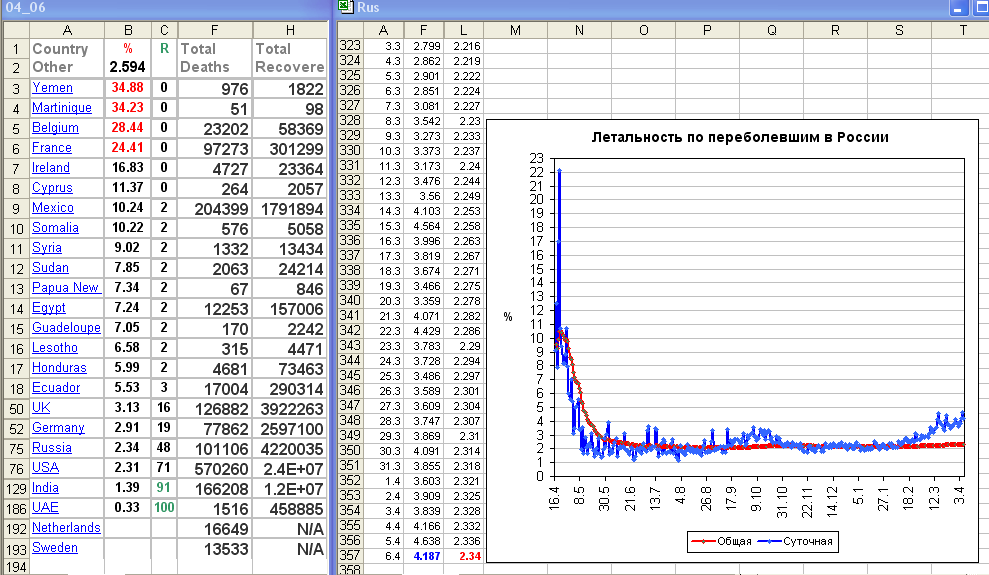Minimize the Rus workbook window

click(x=957, y=8)
